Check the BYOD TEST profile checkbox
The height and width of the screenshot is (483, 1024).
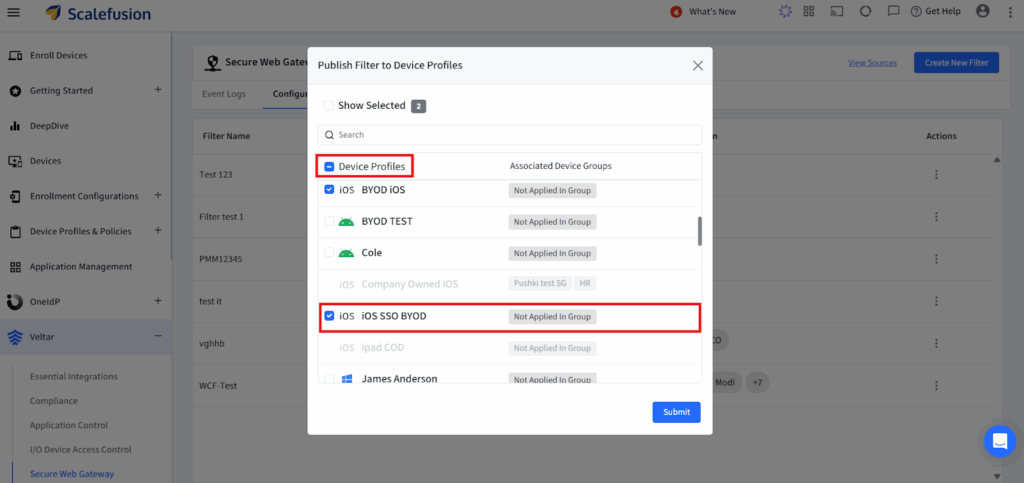click(x=329, y=221)
